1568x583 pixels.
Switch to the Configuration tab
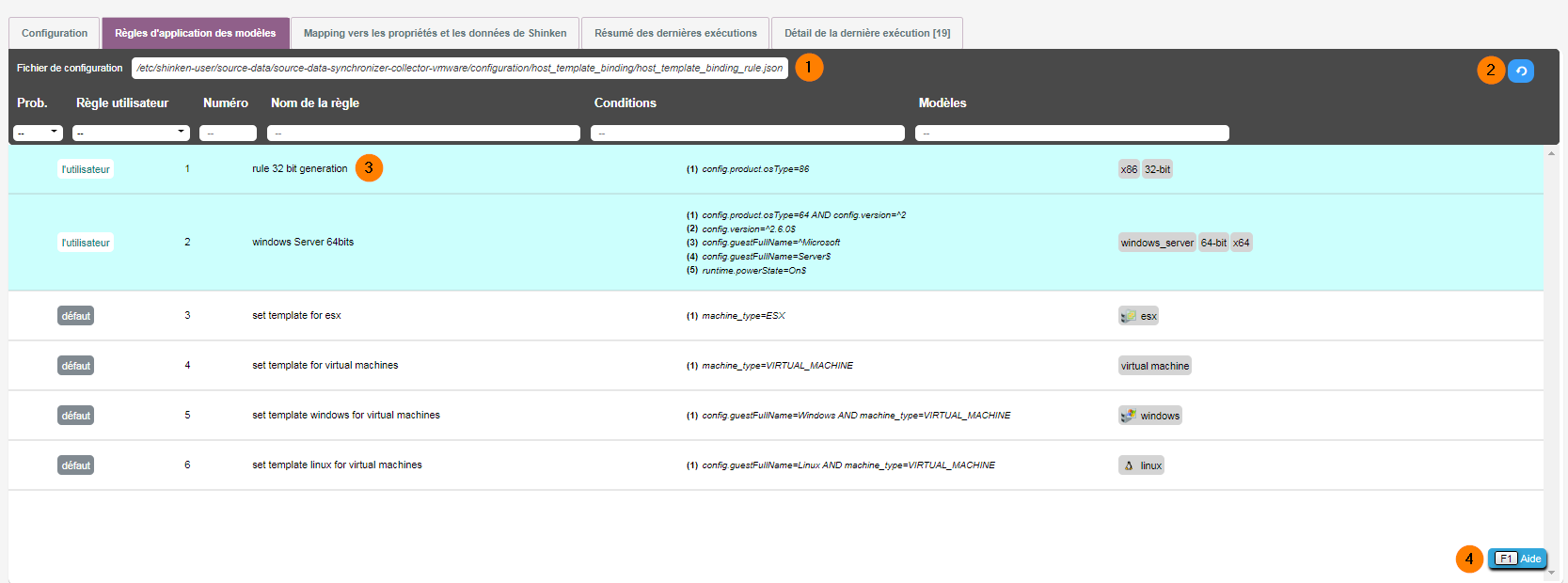(55, 33)
